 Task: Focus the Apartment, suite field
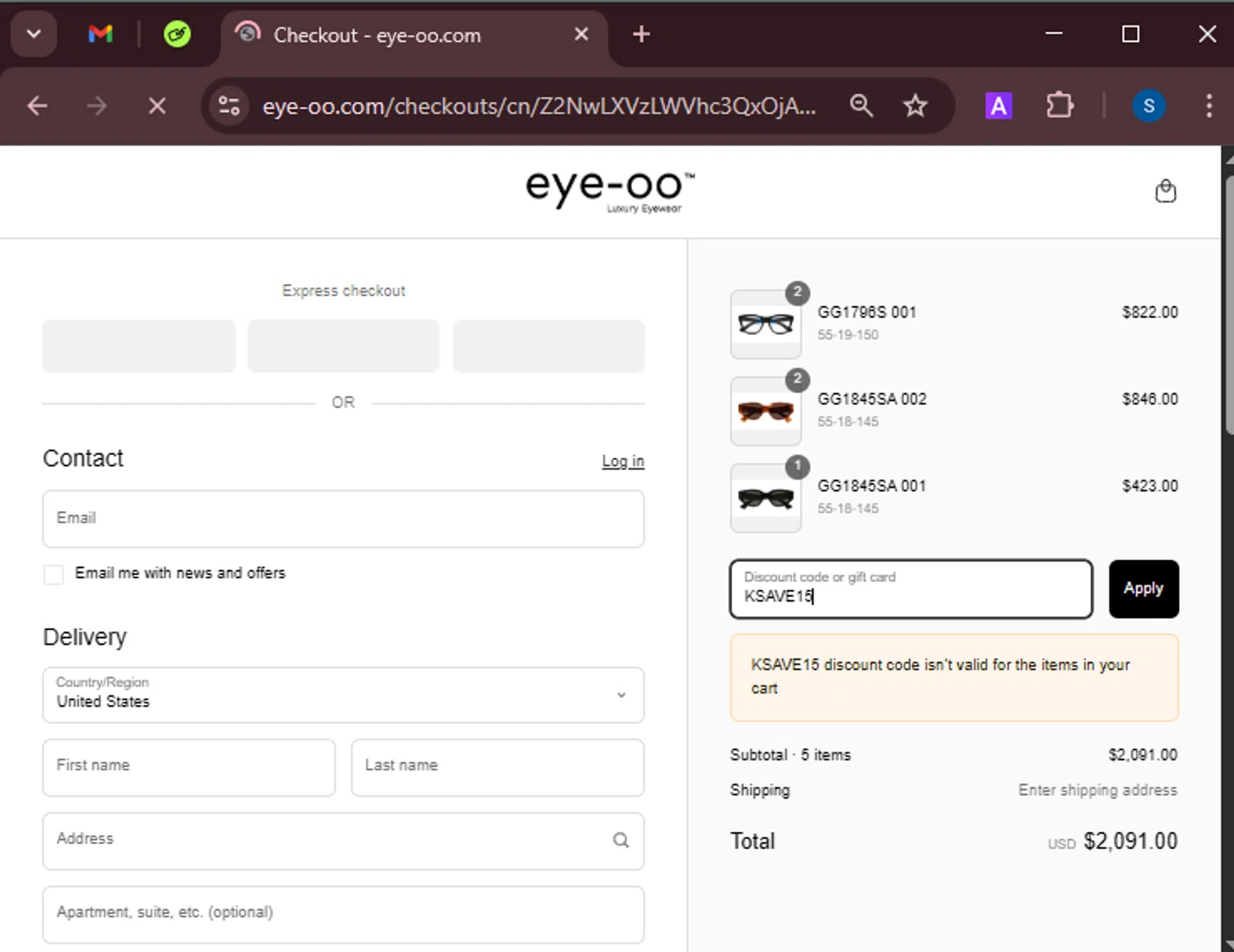pyautogui.click(x=343, y=914)
